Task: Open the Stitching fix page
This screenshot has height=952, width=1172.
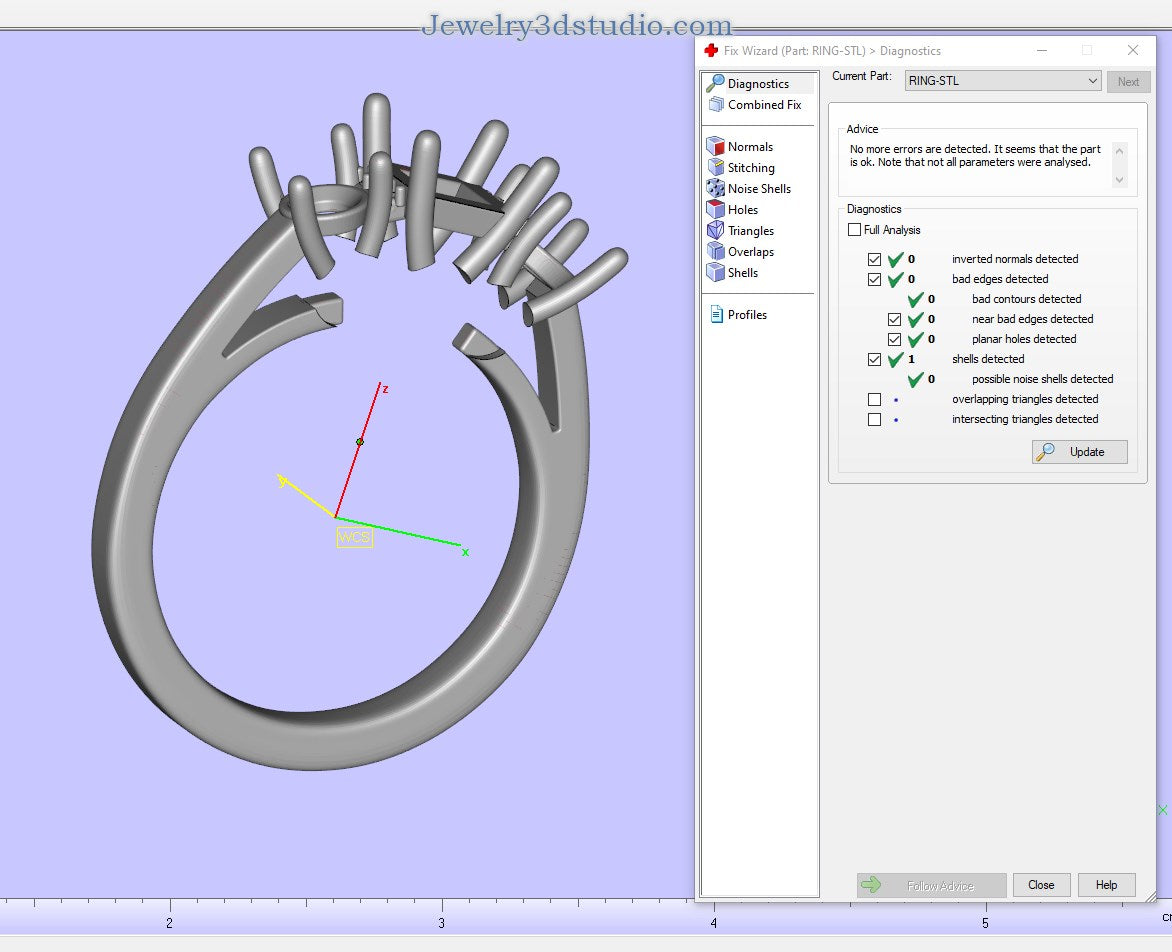Action: [x=751, y=167]
